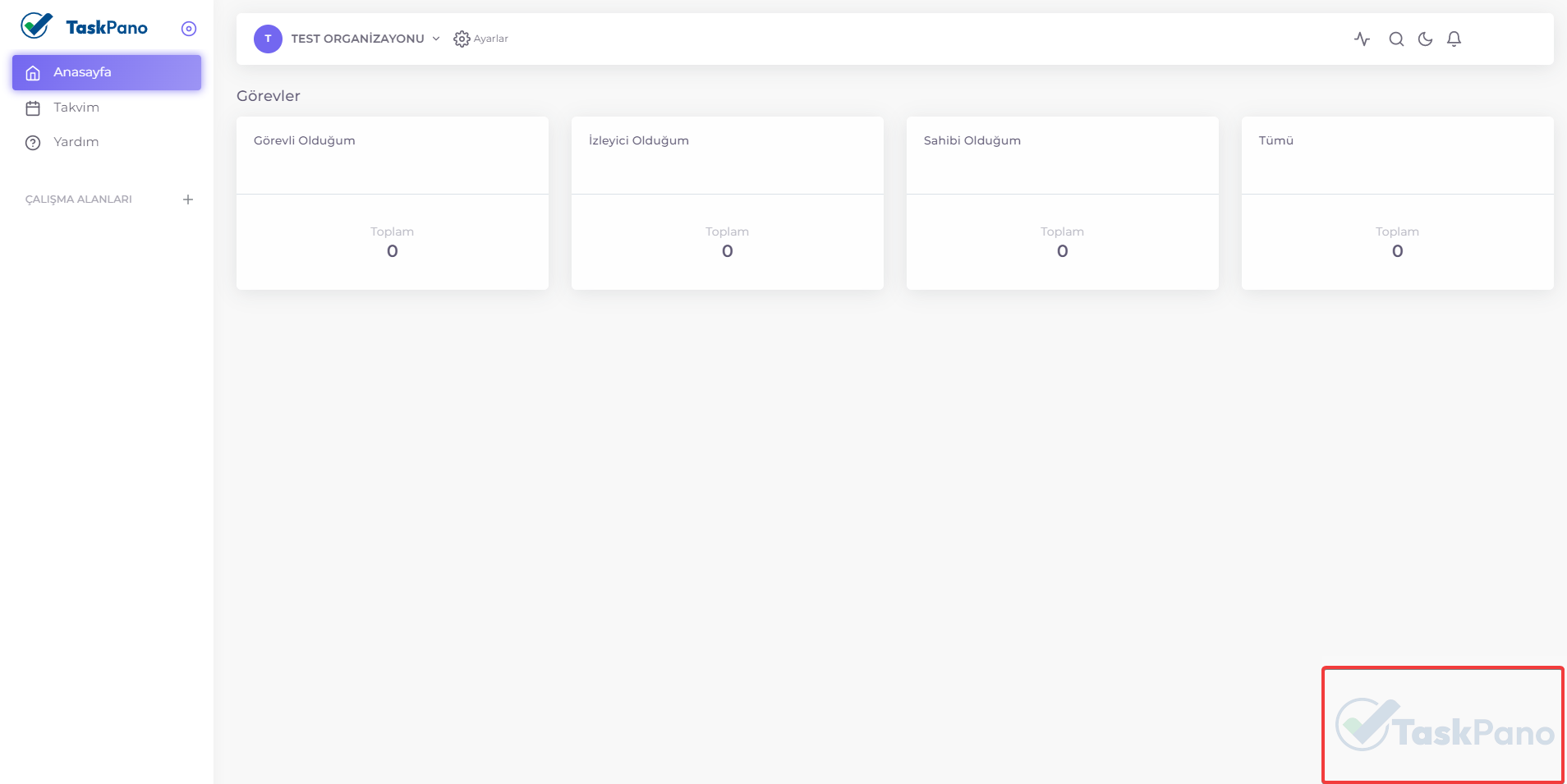Open Ayarlar settings link

(491, 39)
